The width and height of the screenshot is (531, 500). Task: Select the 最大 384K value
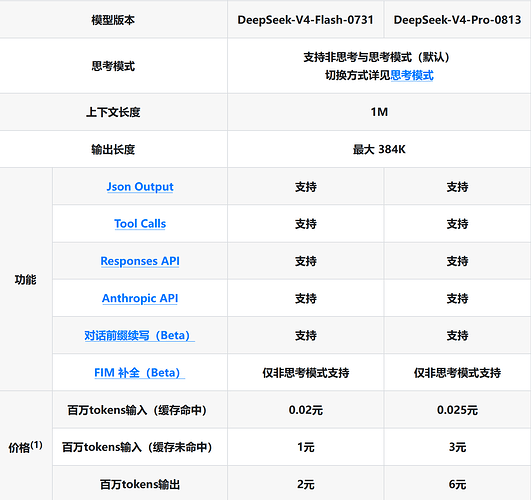pyautogui.click(x=379, y=149)
